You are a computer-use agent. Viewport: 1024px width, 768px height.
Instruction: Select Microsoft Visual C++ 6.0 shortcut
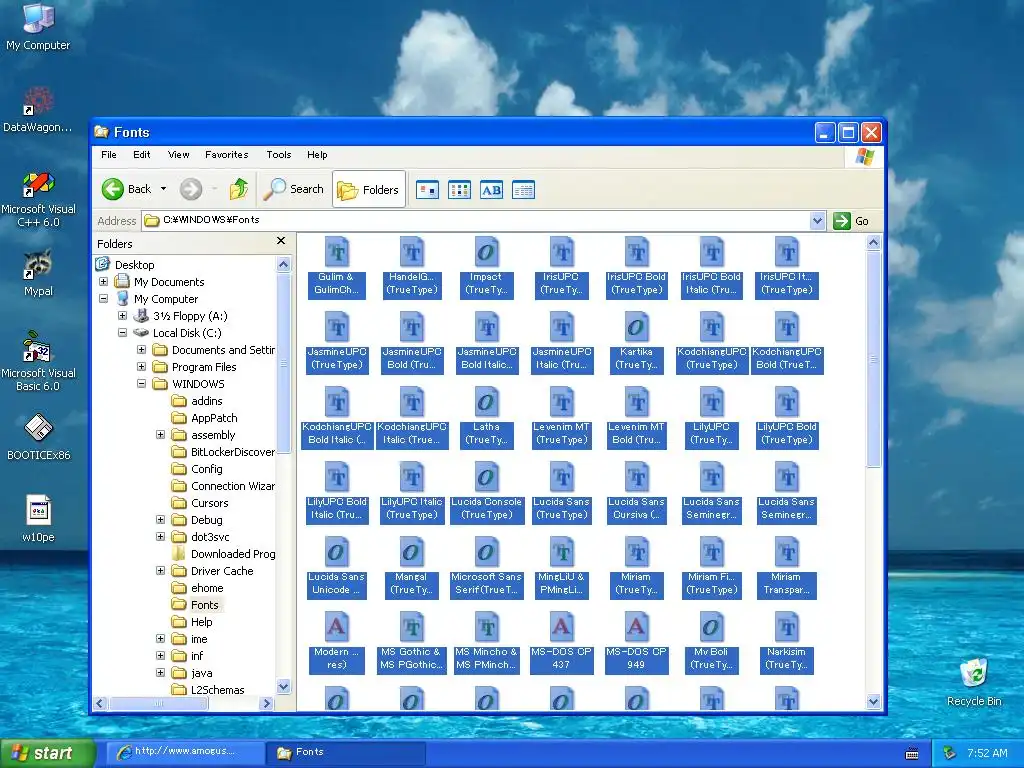(x=38, y=199)
